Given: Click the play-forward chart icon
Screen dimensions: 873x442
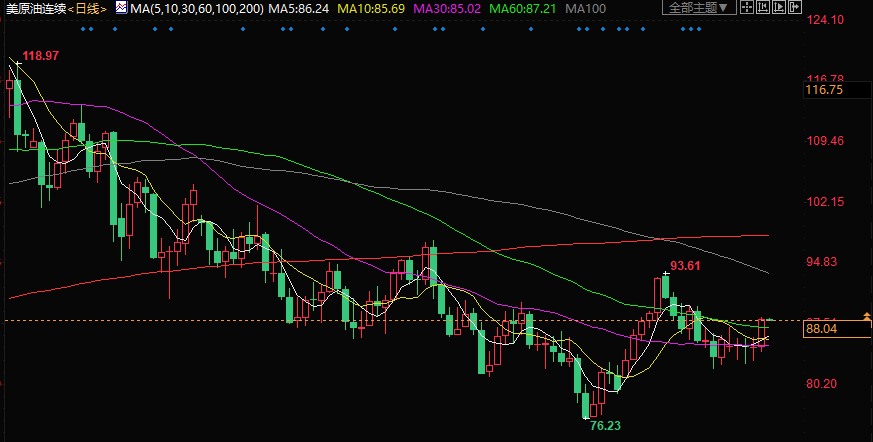Looking at the screenshot, I should point(779,8).
